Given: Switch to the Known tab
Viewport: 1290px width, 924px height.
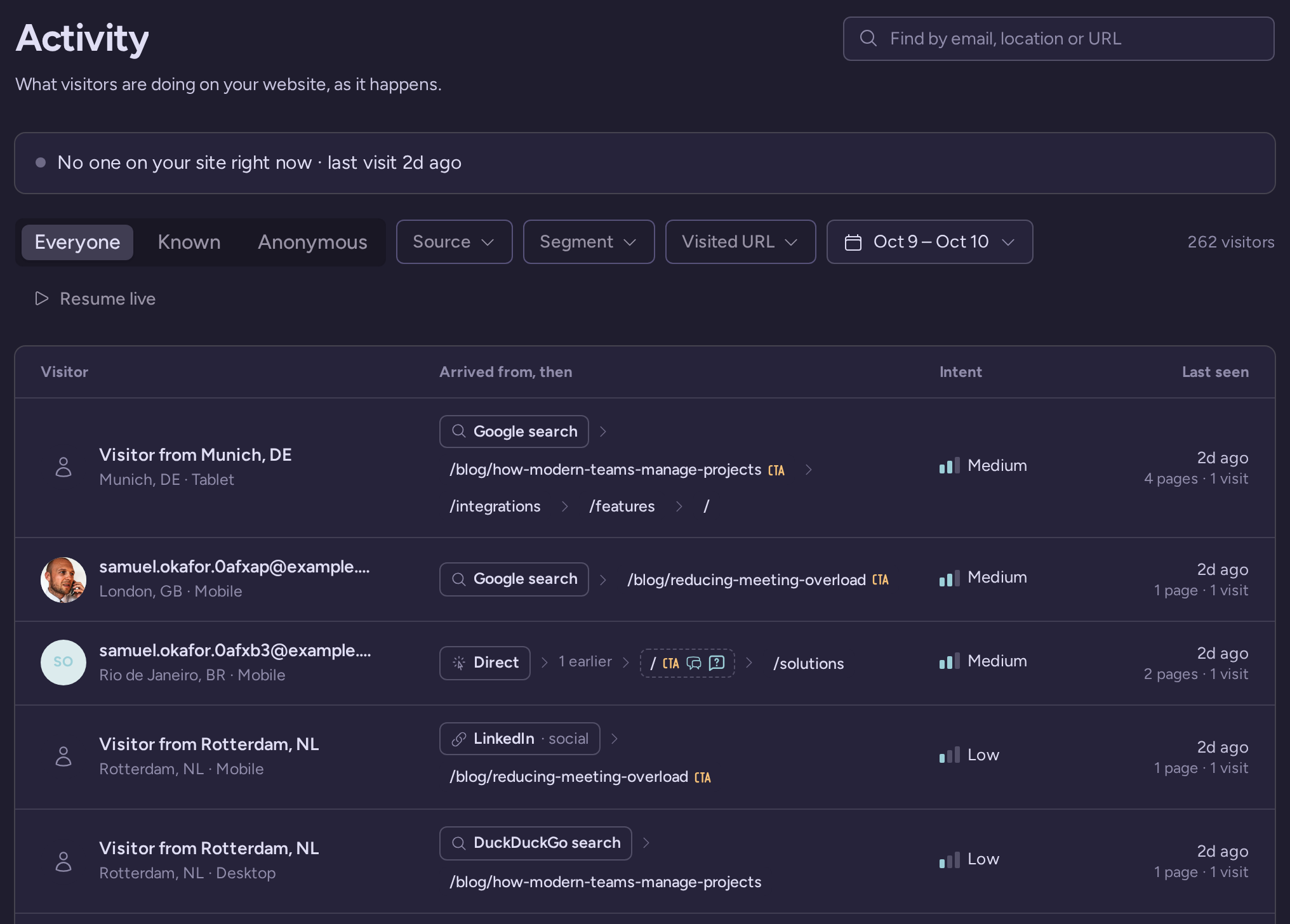Looking at the screenshot, I should tap(189, 242).
